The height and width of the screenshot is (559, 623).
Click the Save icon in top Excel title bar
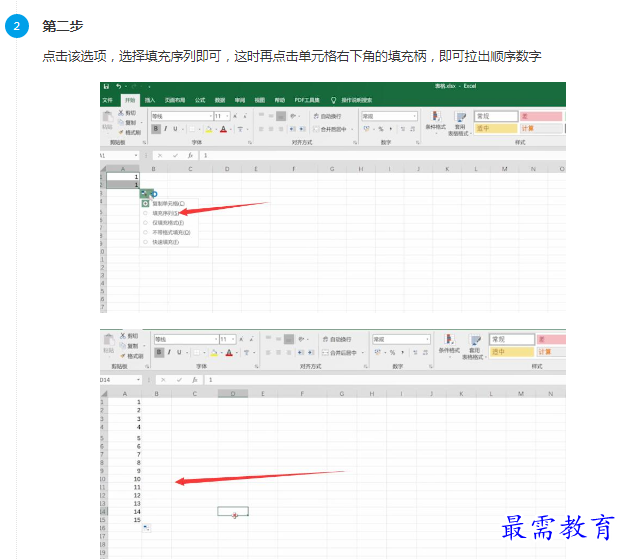click(106, 86)
